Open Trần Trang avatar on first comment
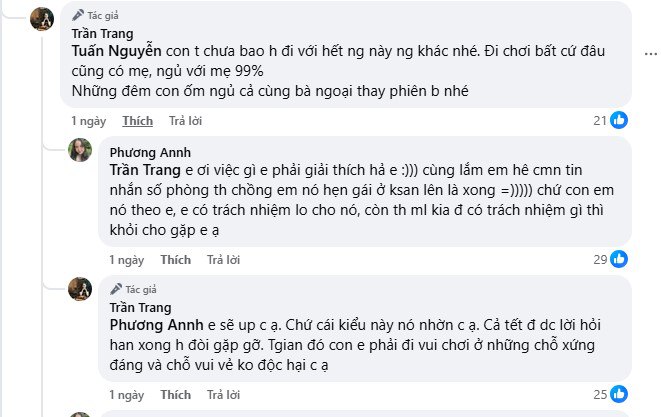Image resolution: width=661 pixels, height=417 pixels. [43, 20]
